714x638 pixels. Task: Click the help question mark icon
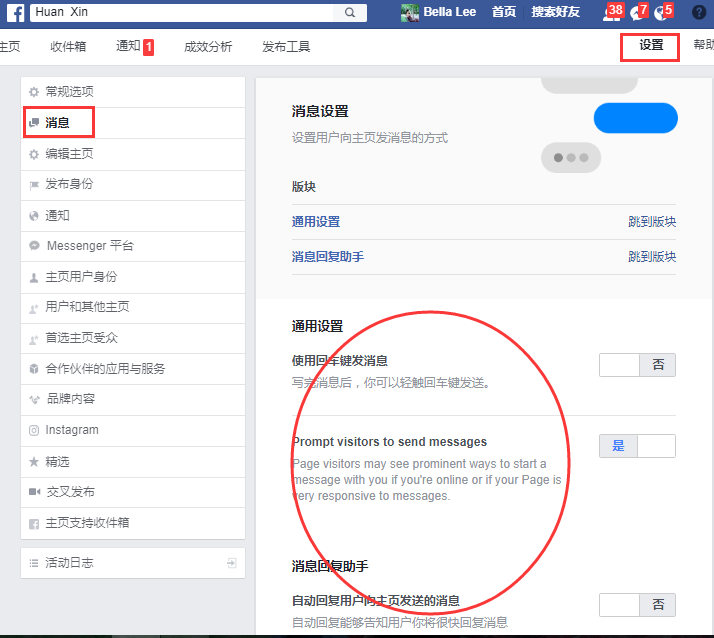(699, 12)
